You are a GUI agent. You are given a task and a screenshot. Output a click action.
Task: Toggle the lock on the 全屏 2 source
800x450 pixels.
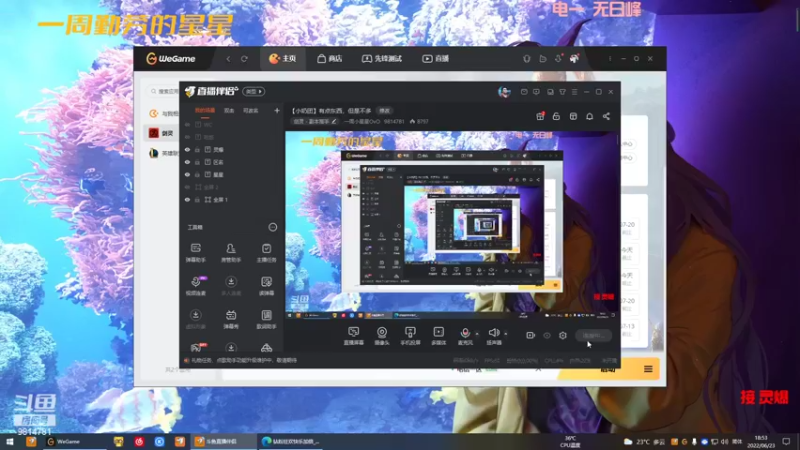coord(197,187)
